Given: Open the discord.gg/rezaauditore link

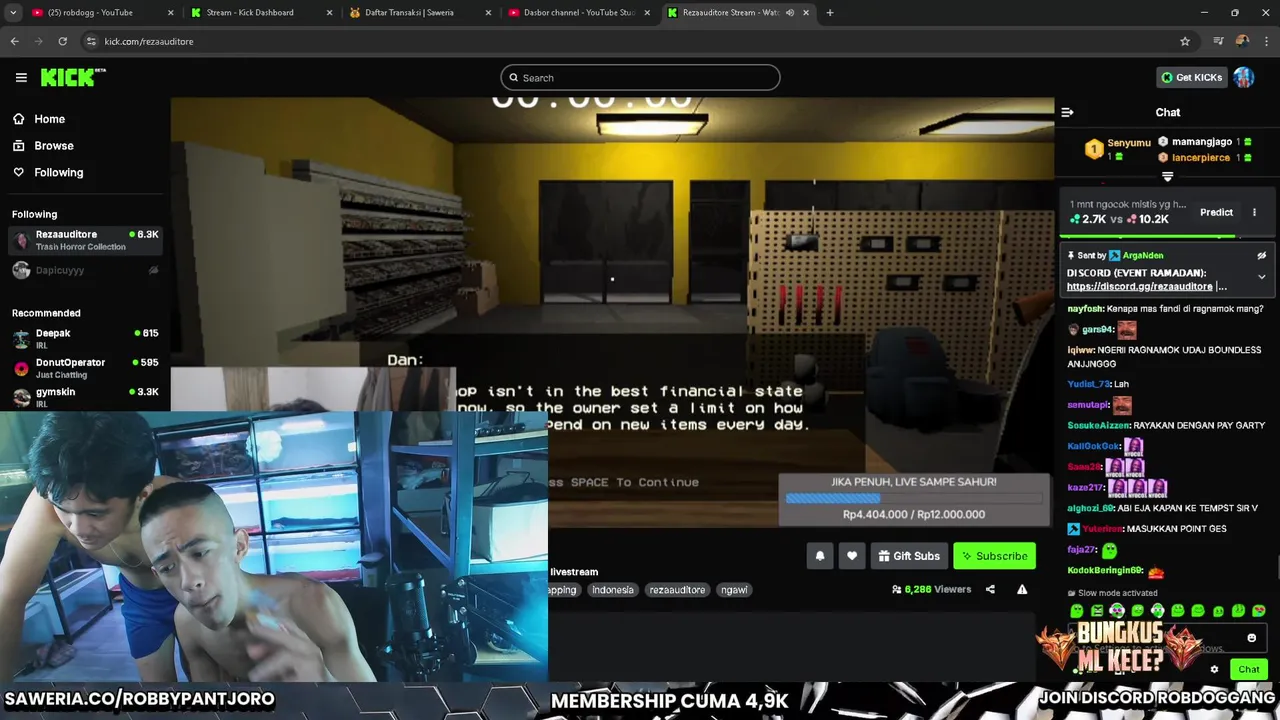Looking at the screenshot, I should (1140, 287).
